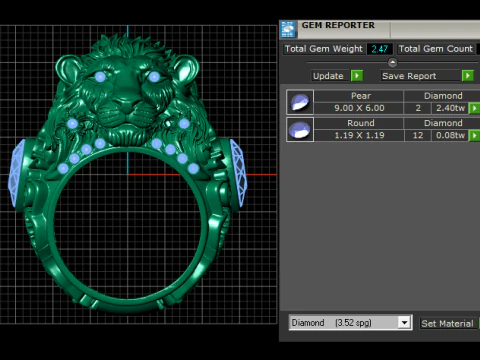Click the Total Gem Weight value 2.47
480x360 pixels.
[380, 49]
